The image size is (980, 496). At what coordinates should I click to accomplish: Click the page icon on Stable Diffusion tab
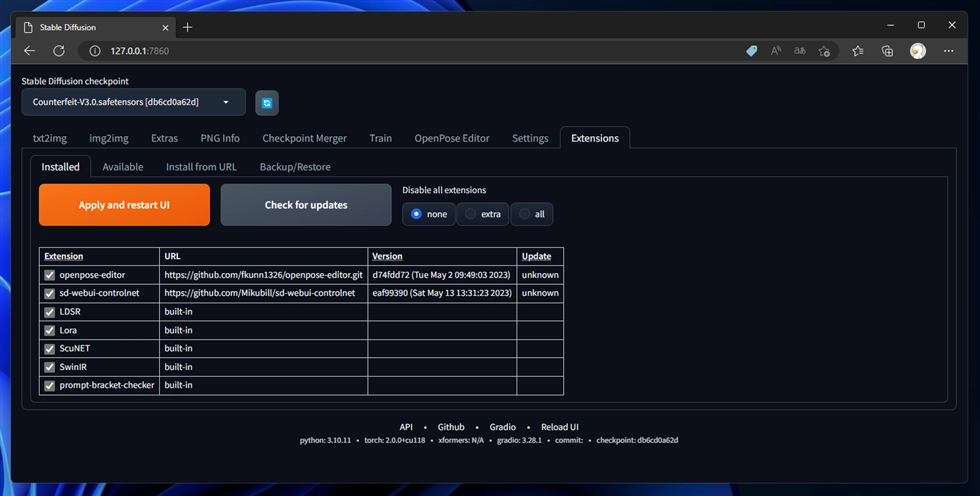click(28, 27)
